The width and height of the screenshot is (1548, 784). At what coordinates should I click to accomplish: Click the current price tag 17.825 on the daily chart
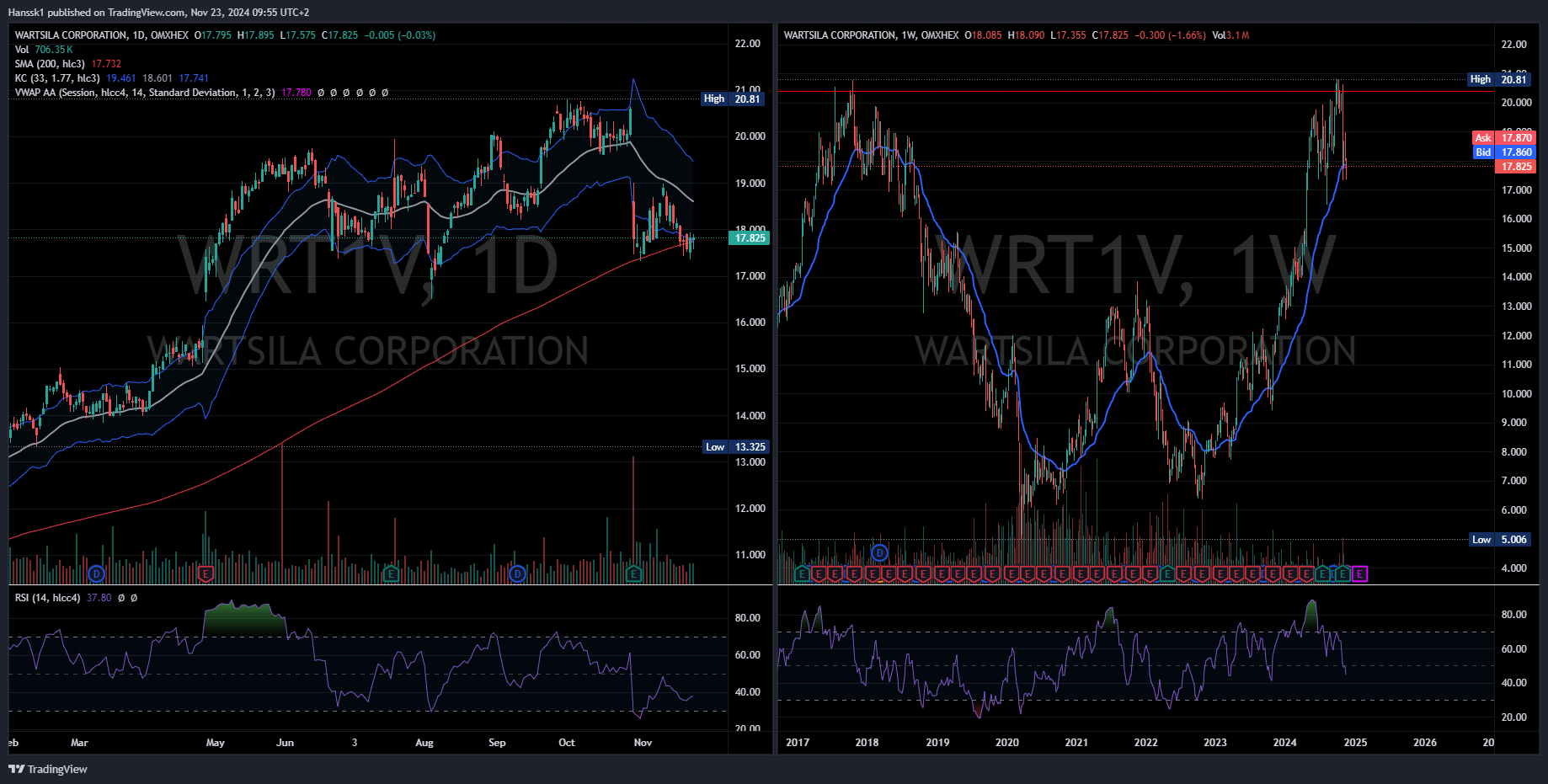click(750, 238)
